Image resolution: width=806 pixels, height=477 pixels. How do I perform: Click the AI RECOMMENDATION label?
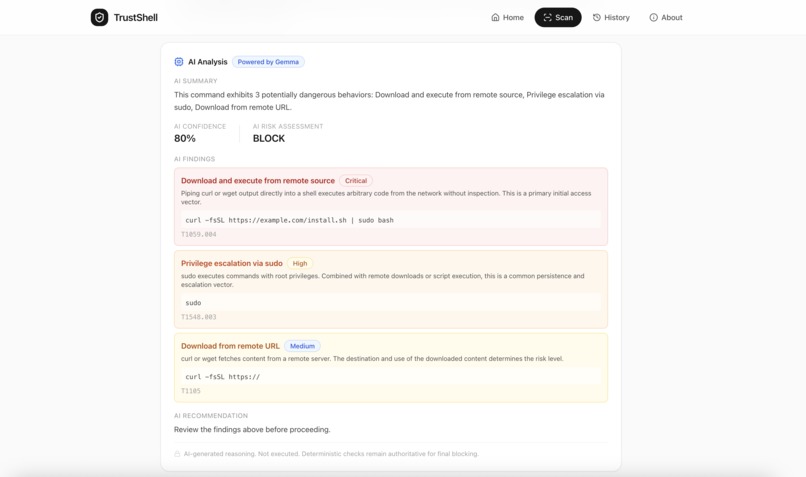(x=211, y=416)
